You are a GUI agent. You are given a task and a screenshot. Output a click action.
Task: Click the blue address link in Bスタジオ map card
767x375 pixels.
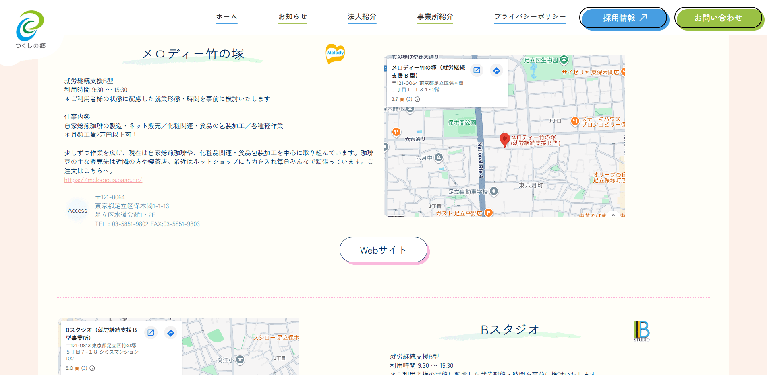[x=102, y=352]
